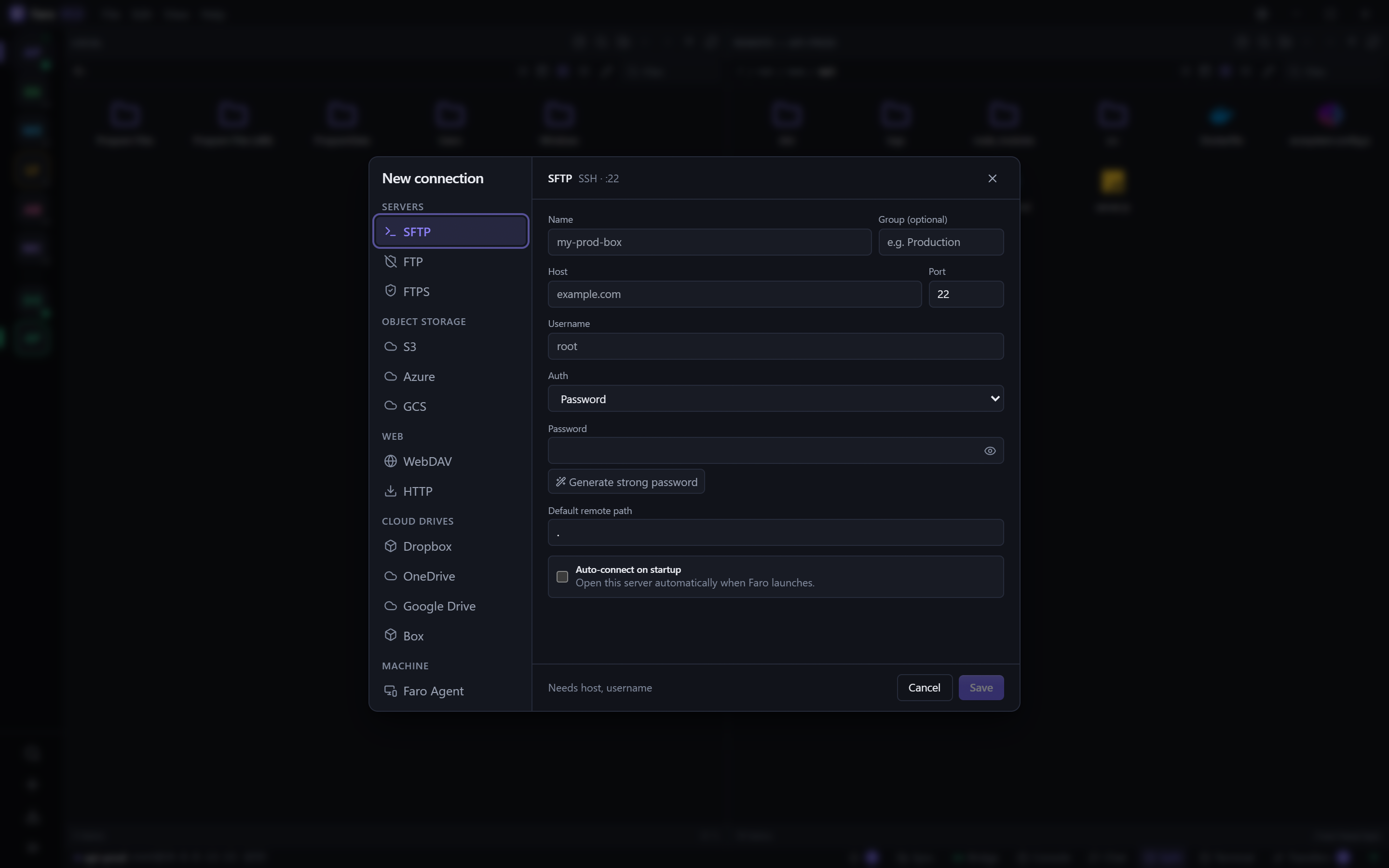Click the FTPS shield-check icon
The image size is (1389, 868).
[x=390, y=290]
